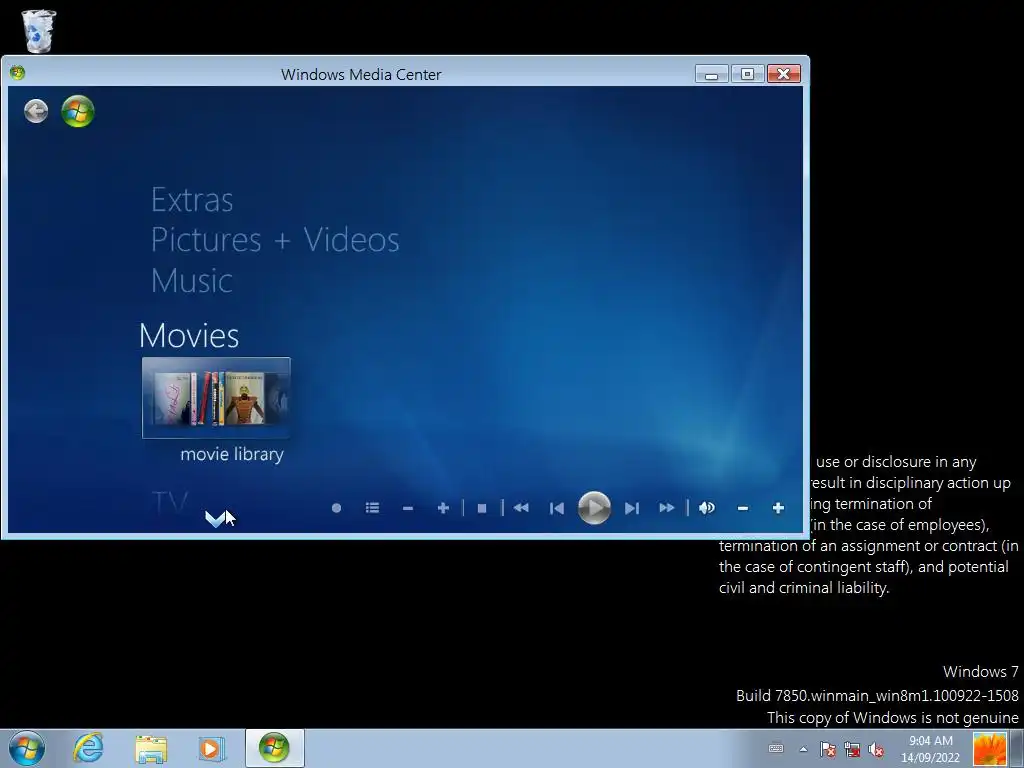Lower volume with the volume minus button
1024x768 pixels.
(743, 508)
